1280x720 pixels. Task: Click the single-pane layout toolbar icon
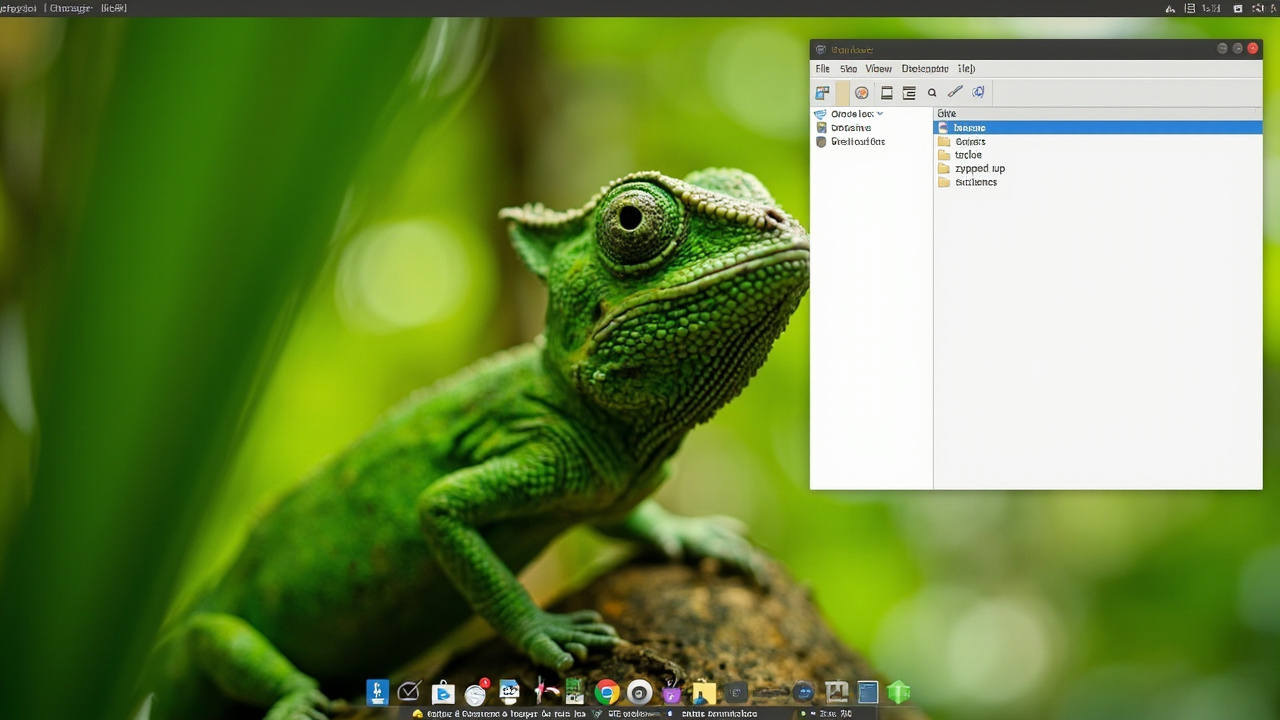click(x=886, y=93)
